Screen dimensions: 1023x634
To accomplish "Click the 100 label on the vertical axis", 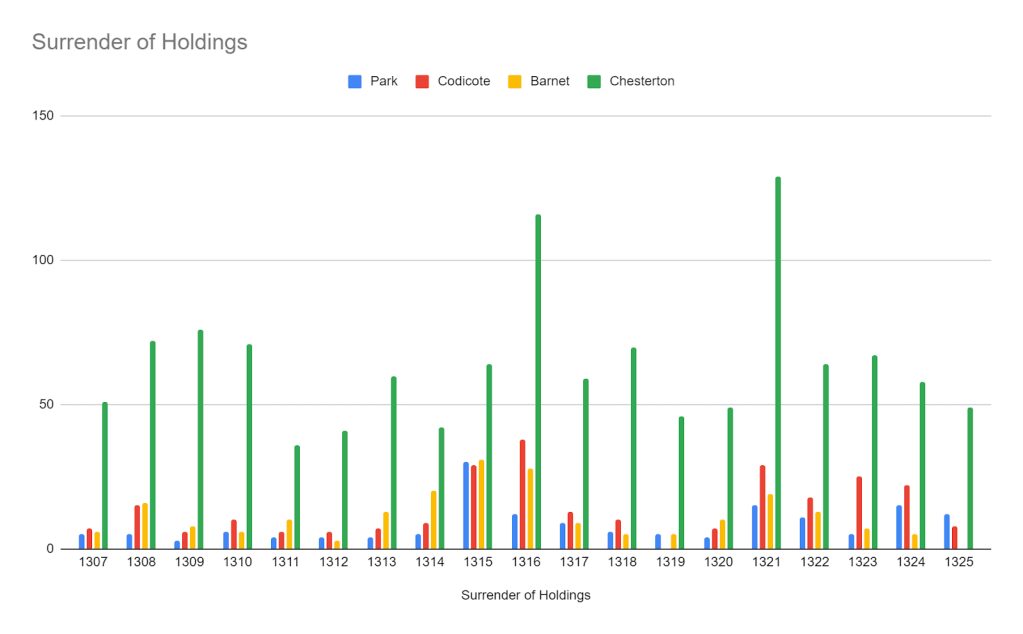I will pos(42,260).
